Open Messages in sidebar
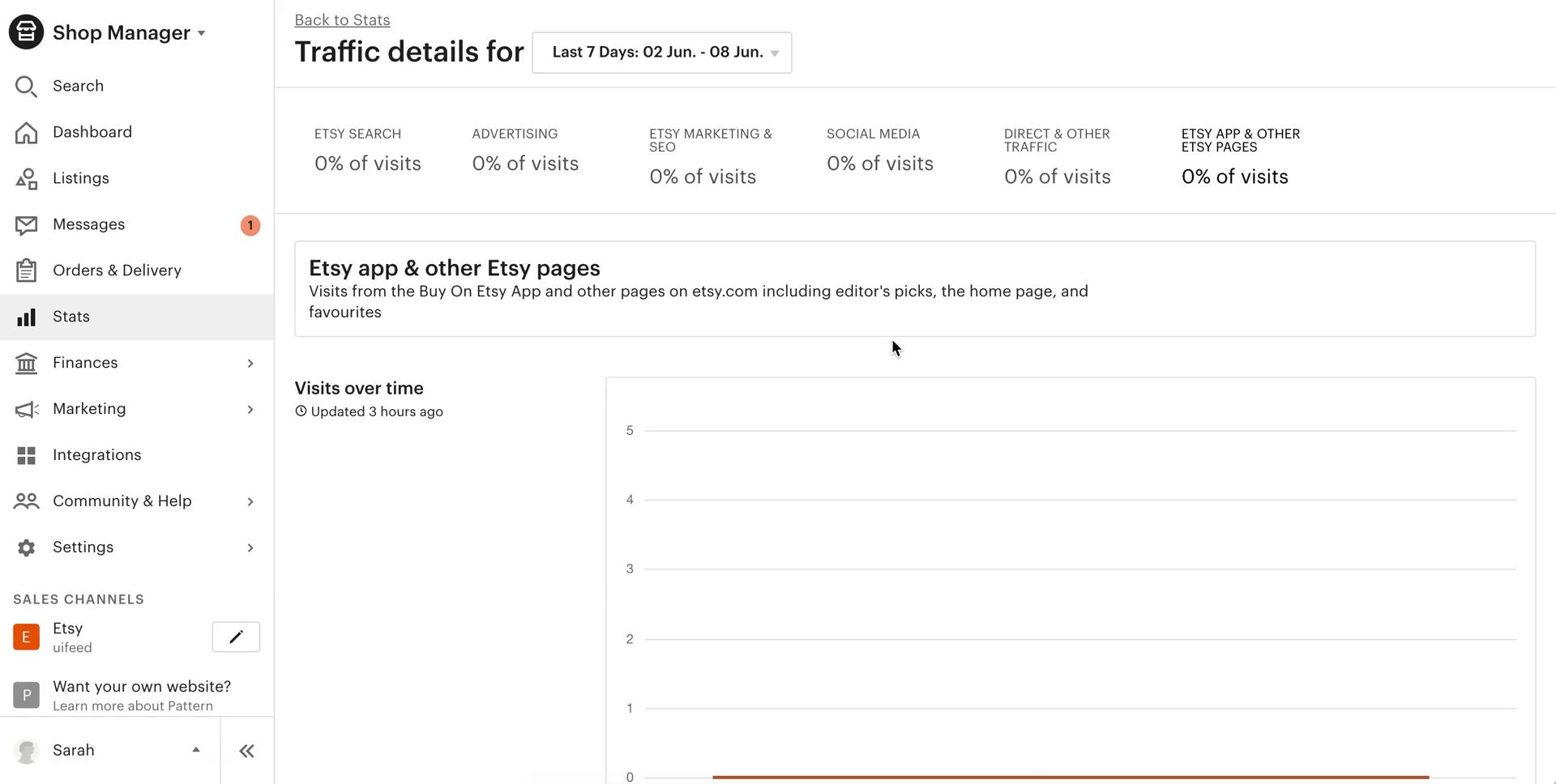The image size is (1556, 784). (137, 224)
